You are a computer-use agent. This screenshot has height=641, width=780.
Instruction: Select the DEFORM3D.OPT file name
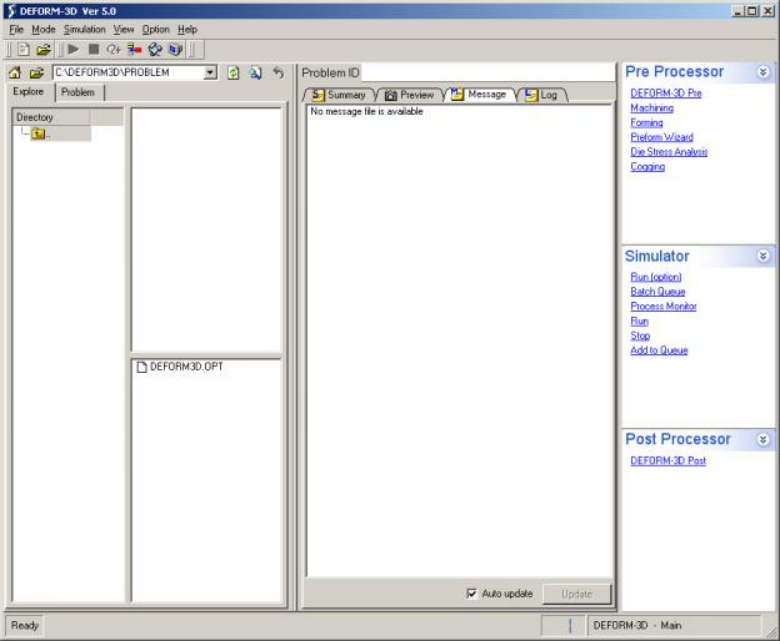click(x=187, y=367)
